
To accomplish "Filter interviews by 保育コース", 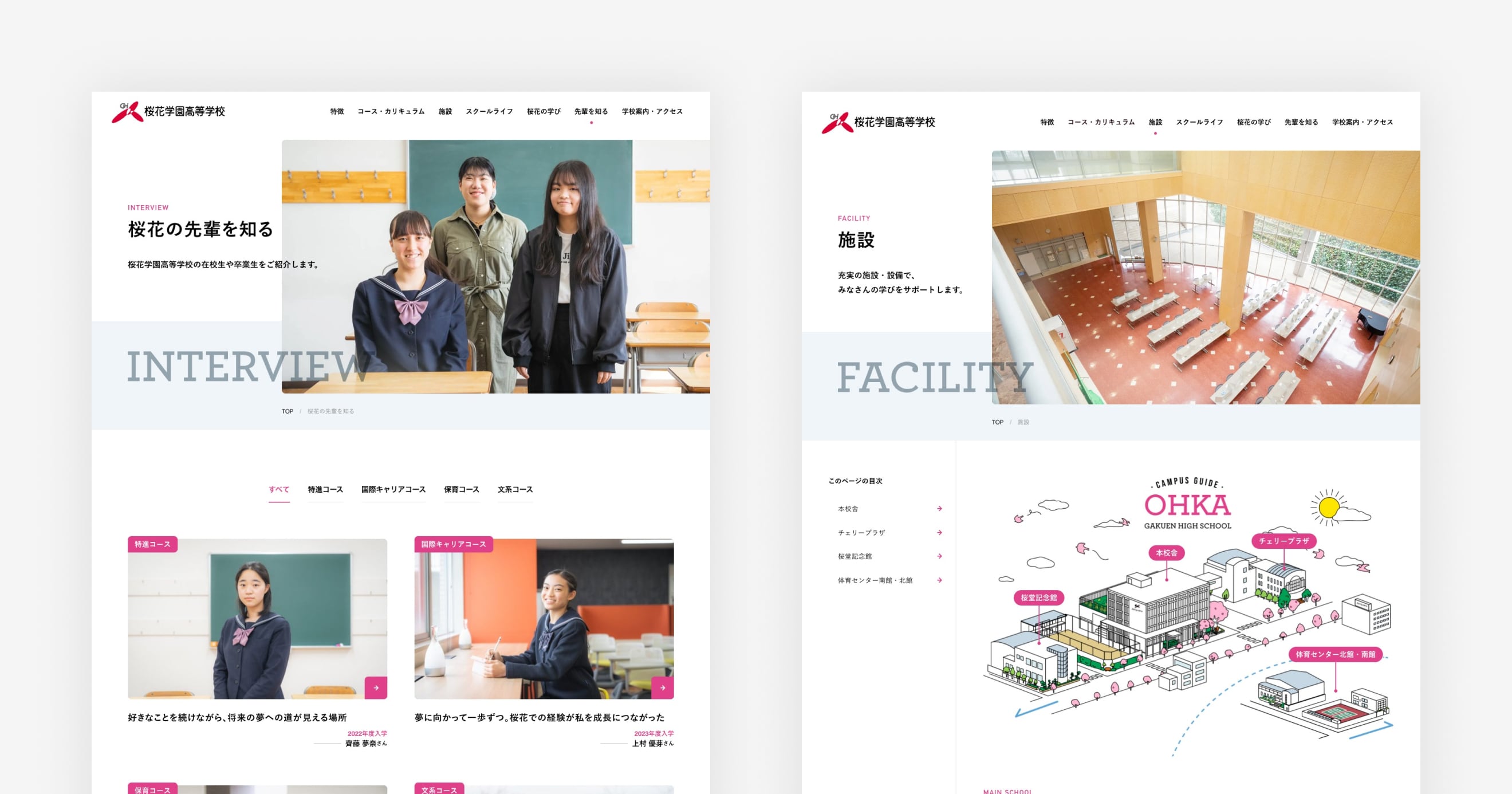I will click(462, 489).
